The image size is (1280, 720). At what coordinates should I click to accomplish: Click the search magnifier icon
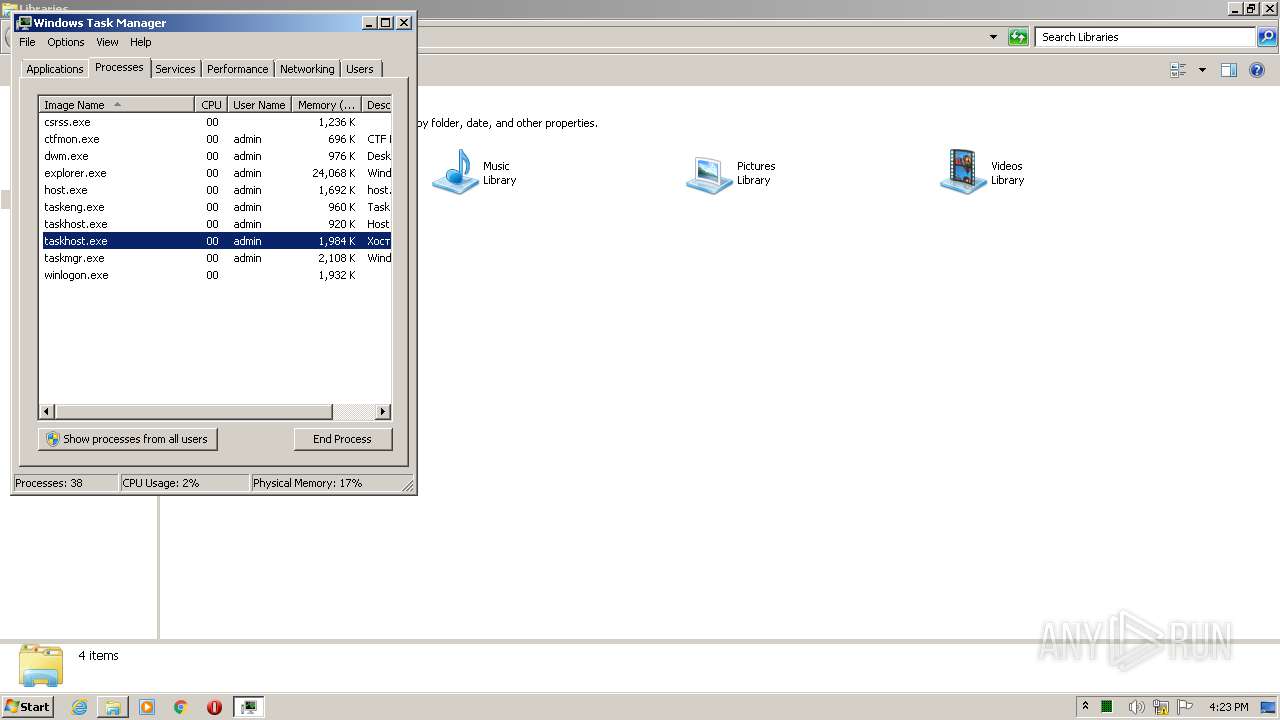click(1267, 37)
